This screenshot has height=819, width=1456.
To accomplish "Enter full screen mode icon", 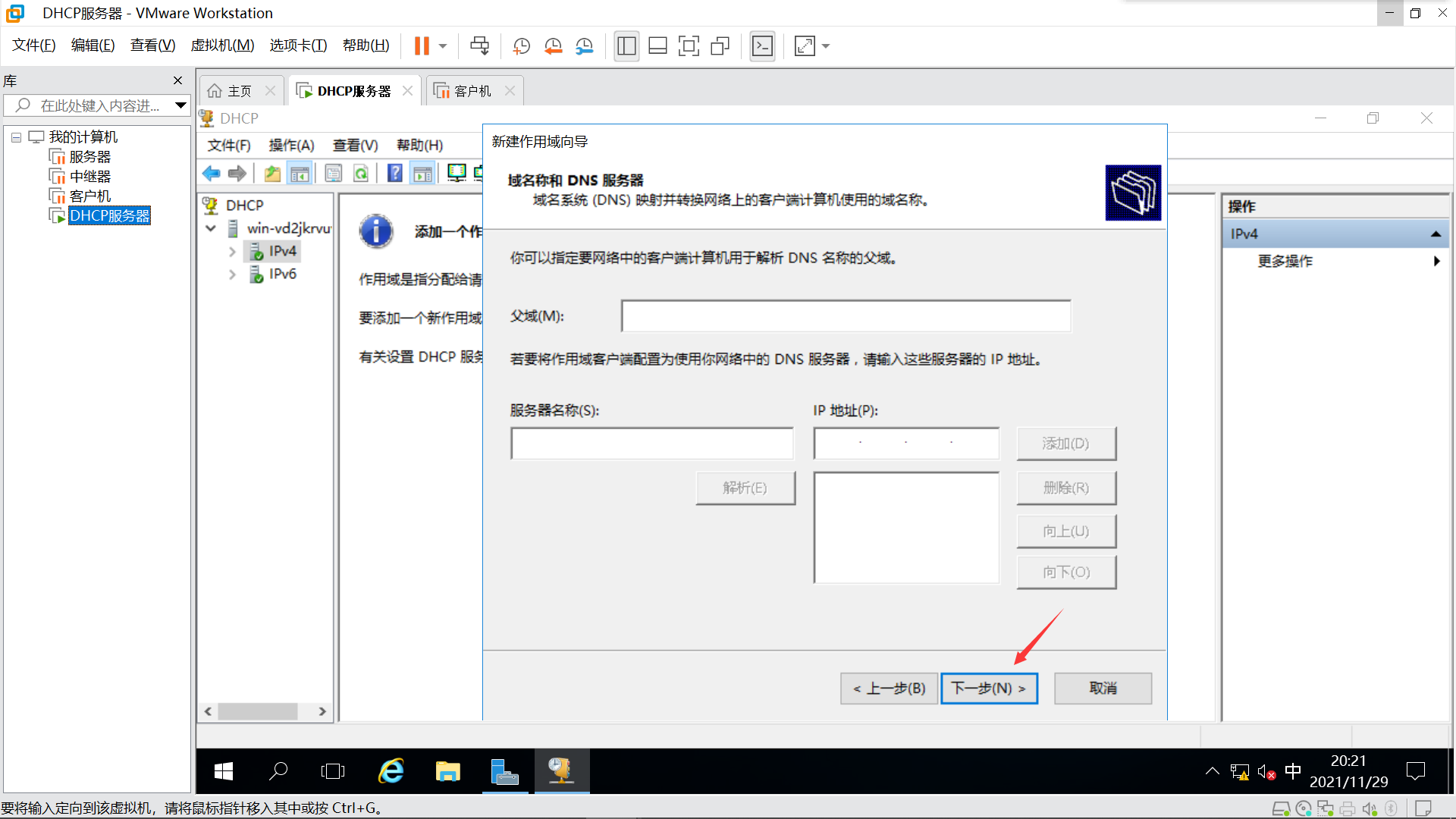I will point(688,46).
